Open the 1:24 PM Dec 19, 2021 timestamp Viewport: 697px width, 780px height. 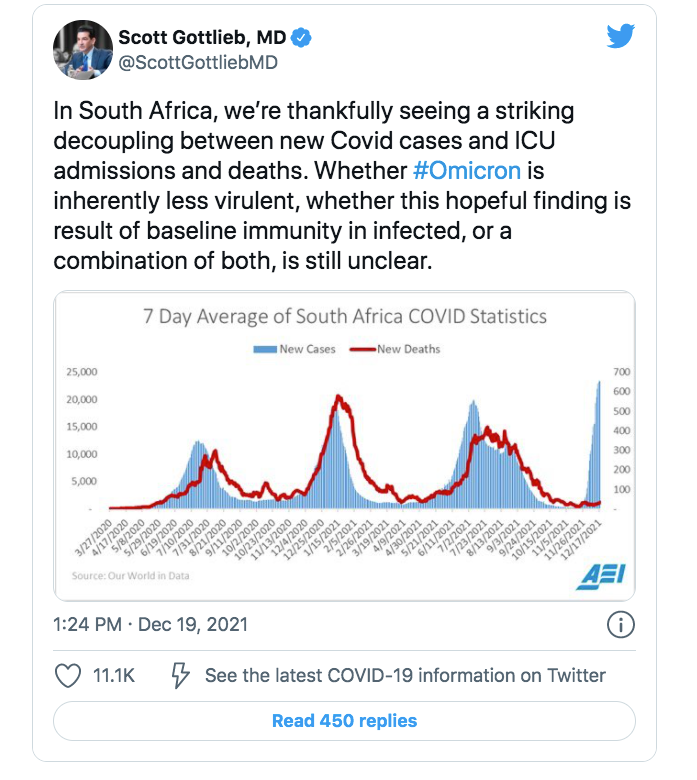click(x=150, y=625)
